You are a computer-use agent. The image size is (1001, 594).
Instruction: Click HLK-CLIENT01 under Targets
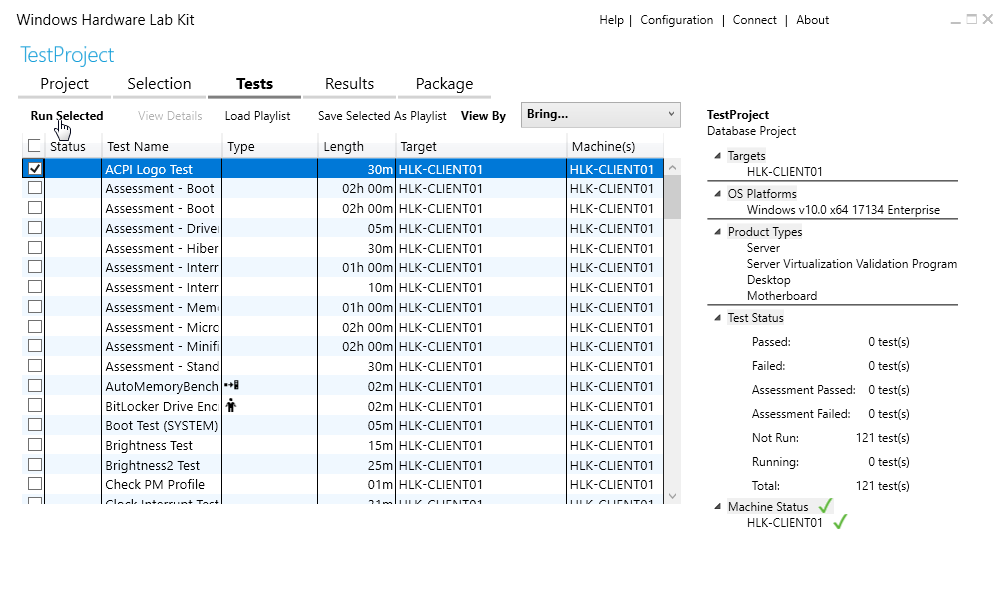[x=785, y=171]
